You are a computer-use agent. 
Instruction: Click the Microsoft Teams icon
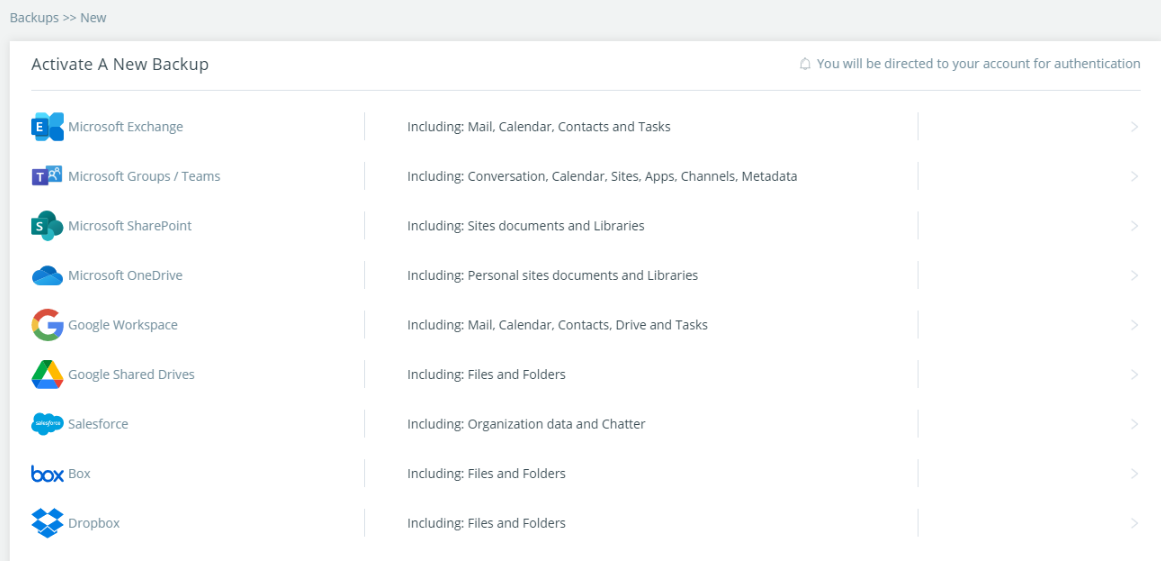(47, 176)
